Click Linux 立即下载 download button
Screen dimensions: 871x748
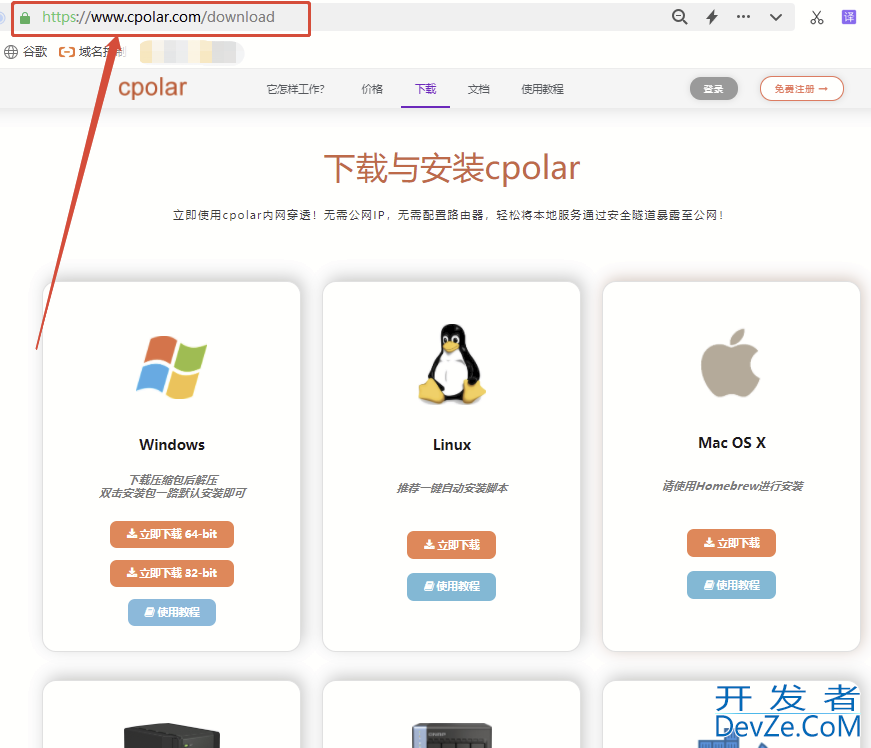tap(452, 545)
